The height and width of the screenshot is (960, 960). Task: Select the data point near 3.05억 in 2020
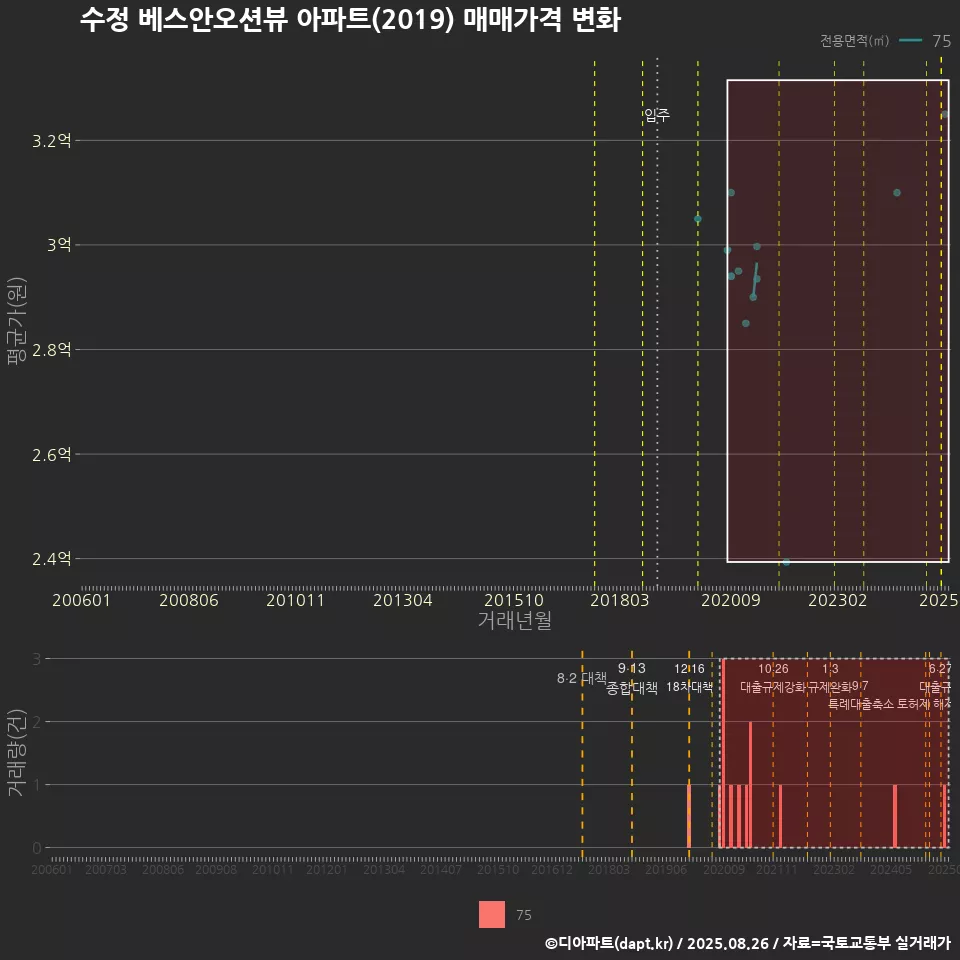pos(696,217)
